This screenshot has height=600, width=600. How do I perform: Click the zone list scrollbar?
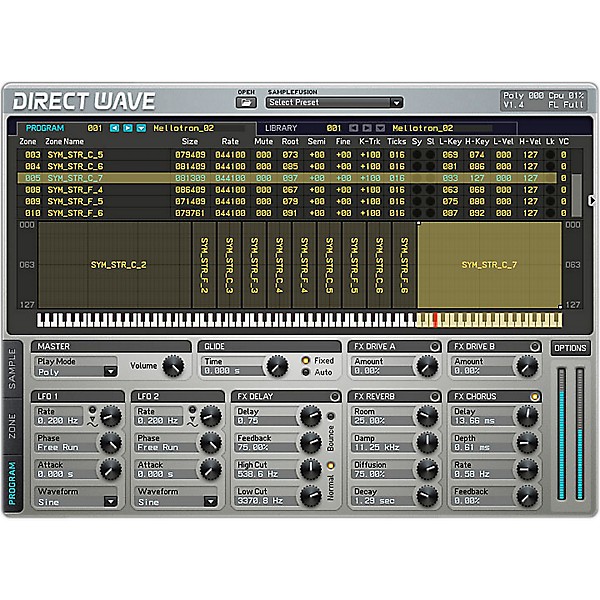coord(576,195)
